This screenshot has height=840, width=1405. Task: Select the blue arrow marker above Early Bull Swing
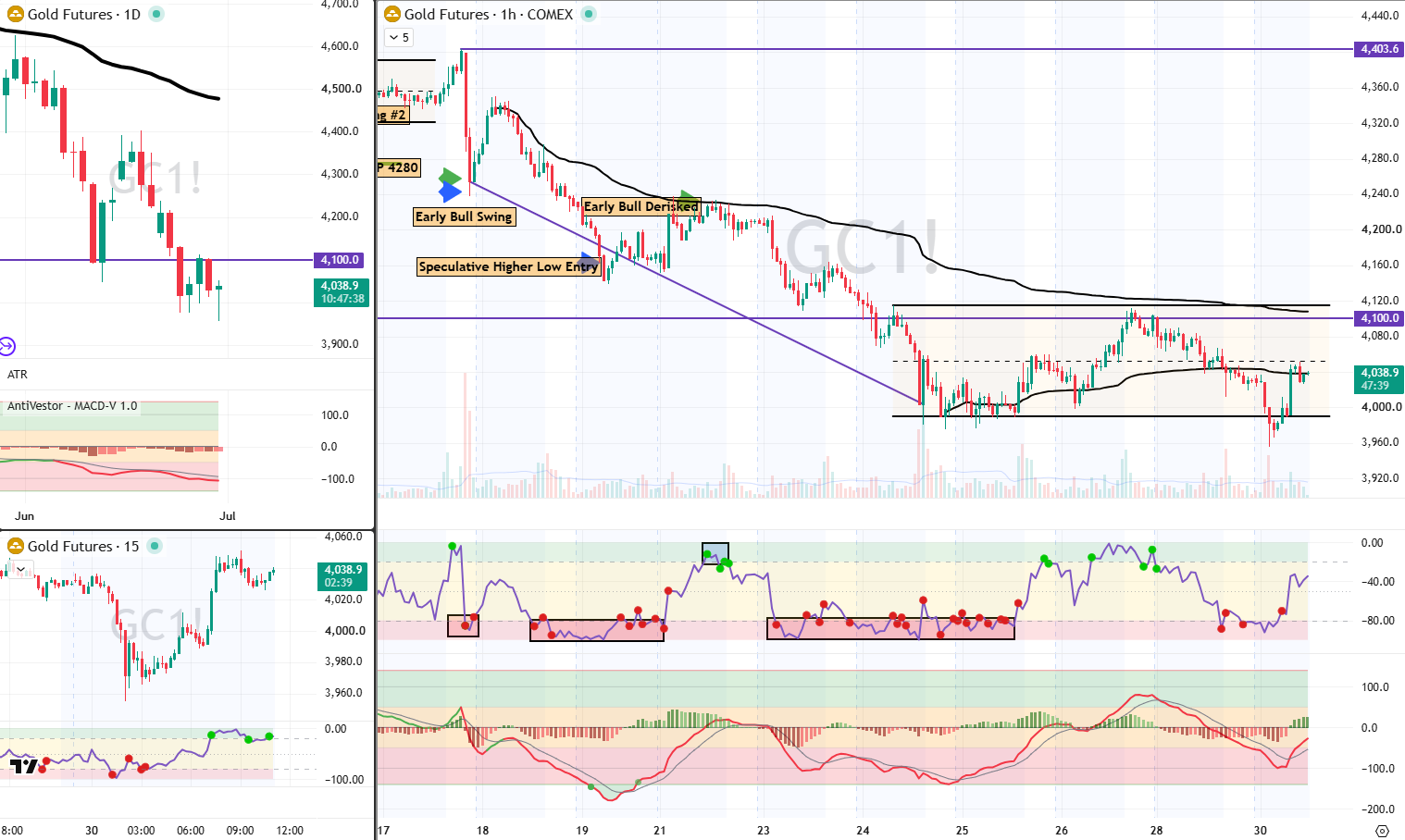pos(450,192)
